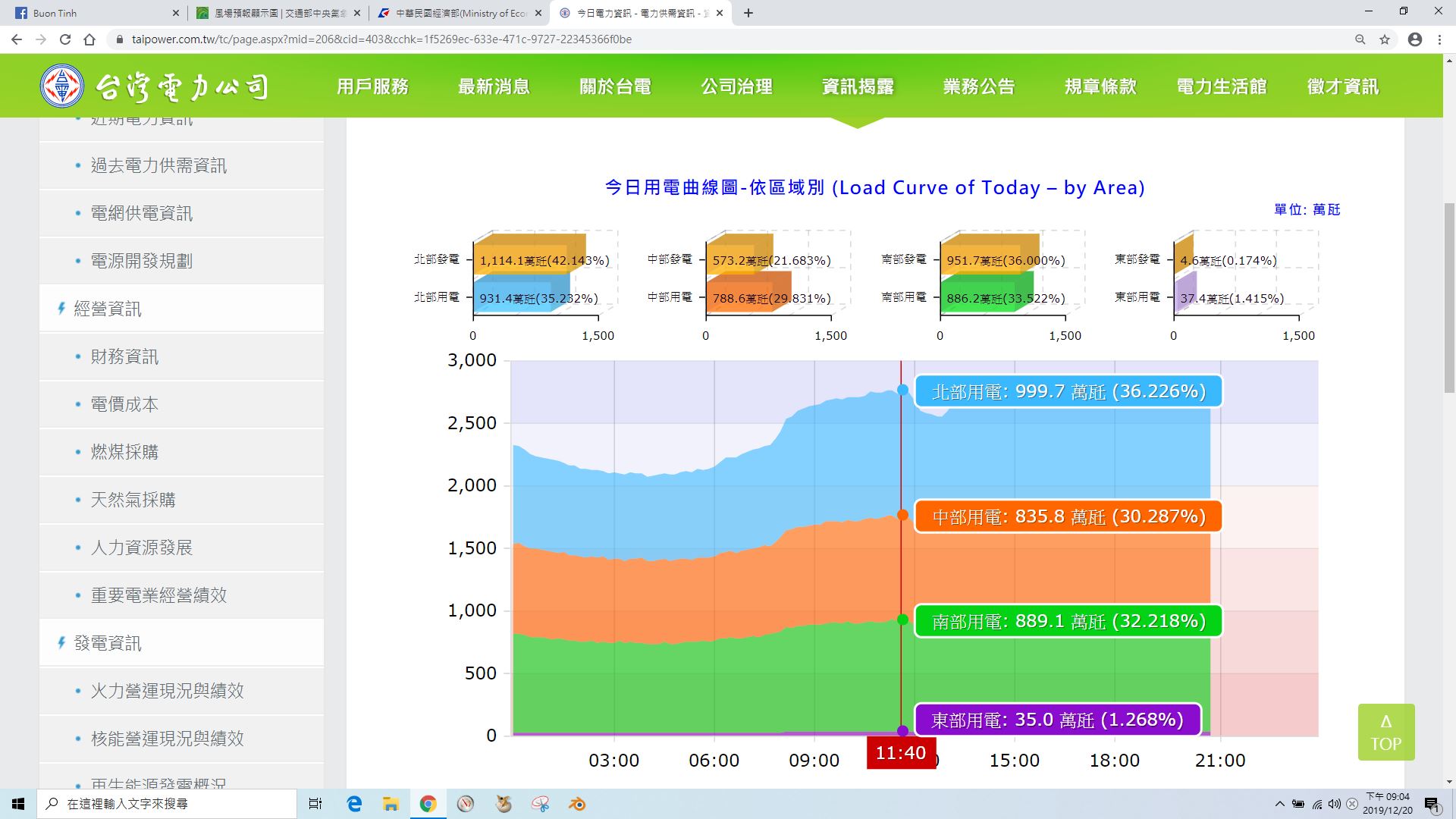Close the Ministry of Economic tab
This screenshot has height=819, width=1456.
(538, 13)
